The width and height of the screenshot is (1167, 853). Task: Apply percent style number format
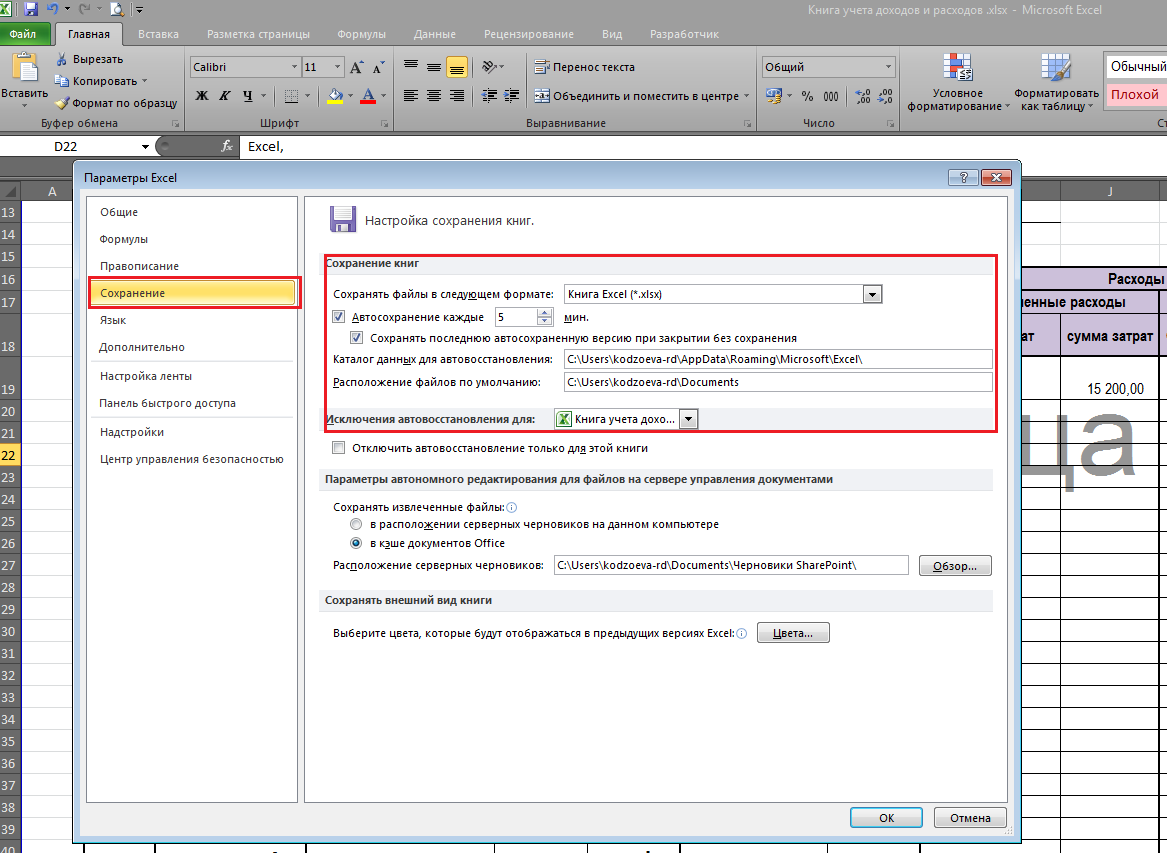[x=808, y=96]
